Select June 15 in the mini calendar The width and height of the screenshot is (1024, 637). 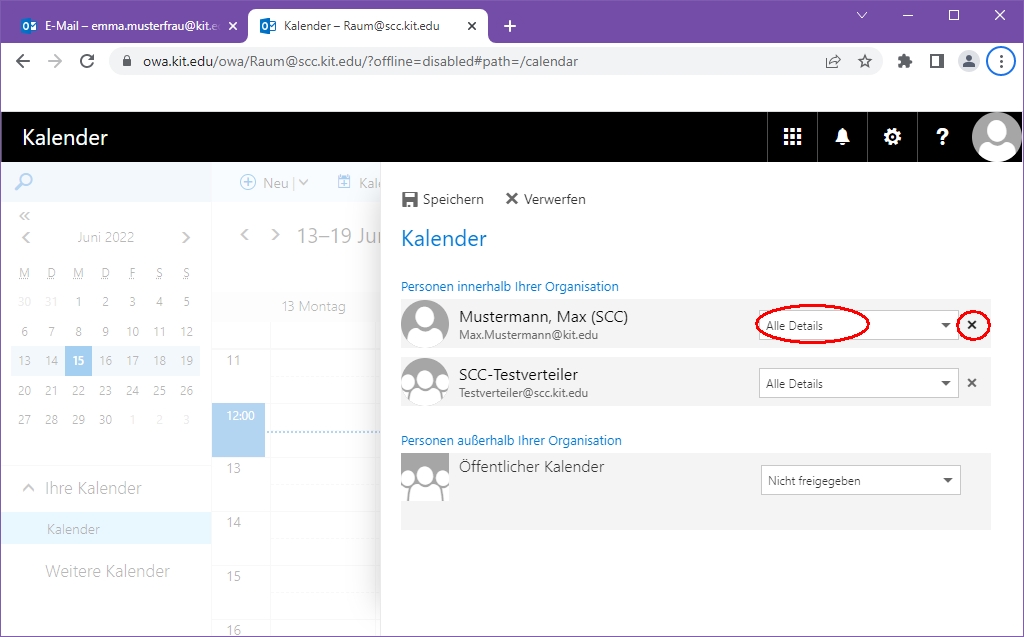click(79, 361)
